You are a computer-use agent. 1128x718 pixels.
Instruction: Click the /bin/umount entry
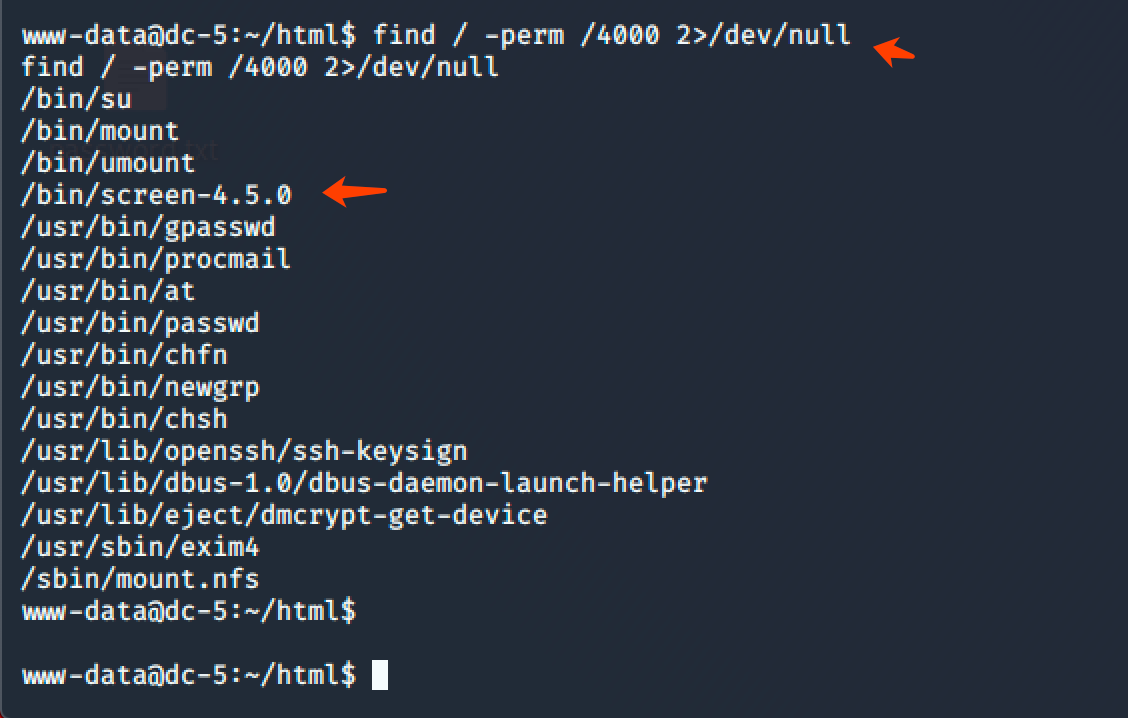[x=108, y=163]
